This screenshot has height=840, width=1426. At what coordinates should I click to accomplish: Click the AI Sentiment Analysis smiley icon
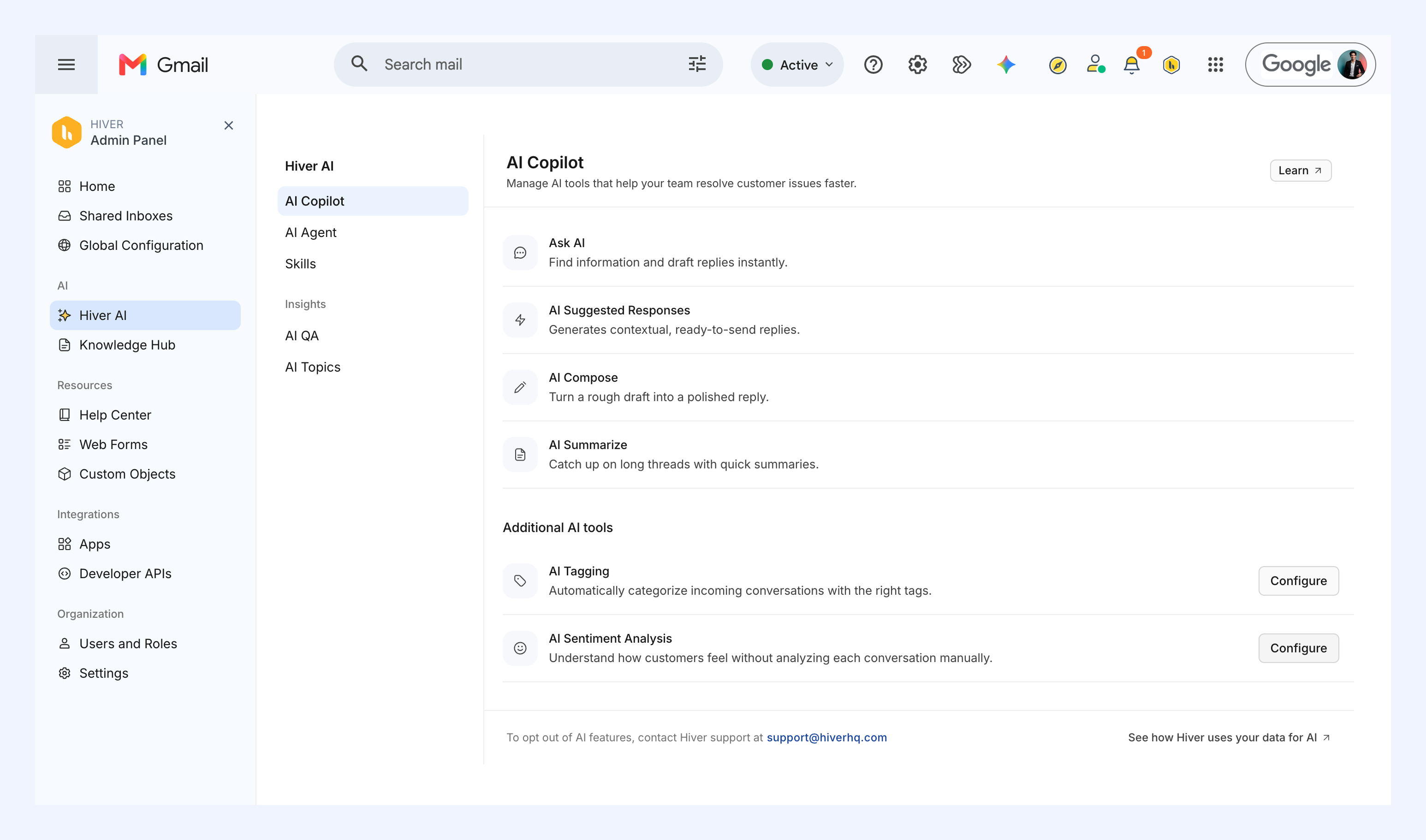click(x=520, y=648)
